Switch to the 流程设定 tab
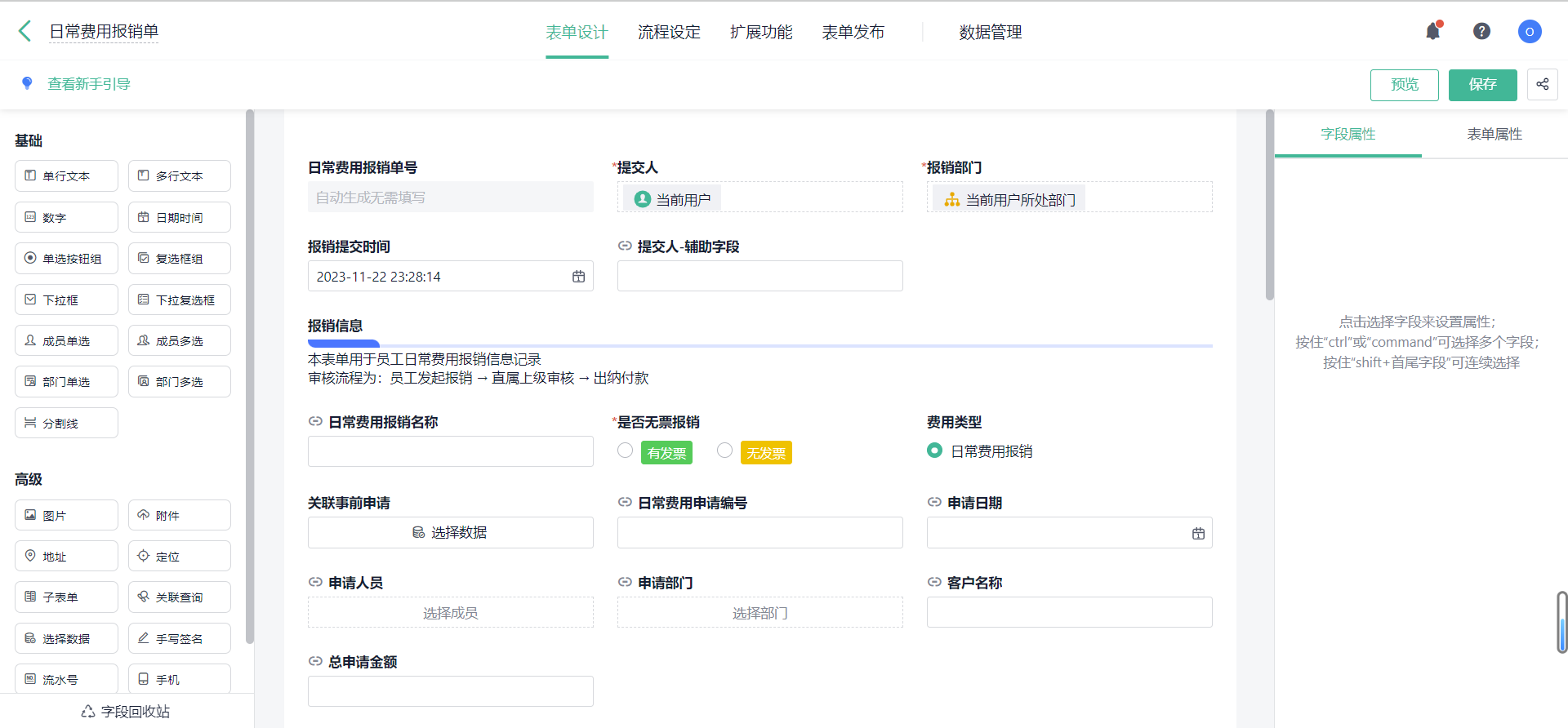This screenshot has height=728, width=1568. coord(669,32)
